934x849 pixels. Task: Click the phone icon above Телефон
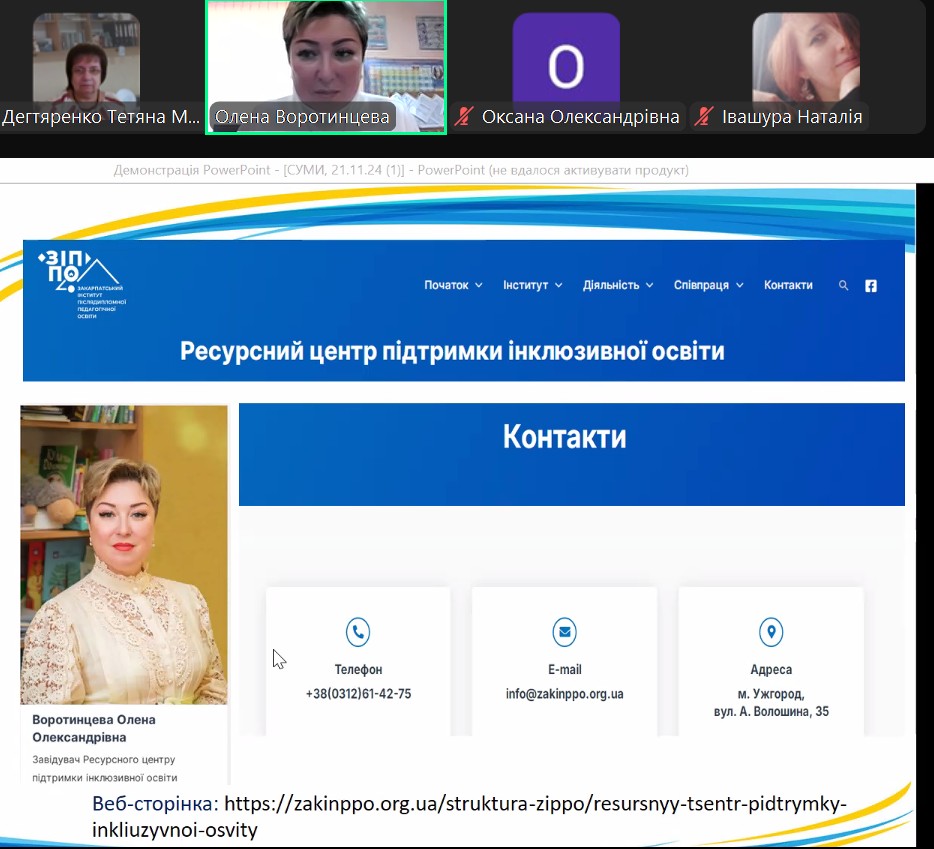pyautogui.click(x=358, y=632)
